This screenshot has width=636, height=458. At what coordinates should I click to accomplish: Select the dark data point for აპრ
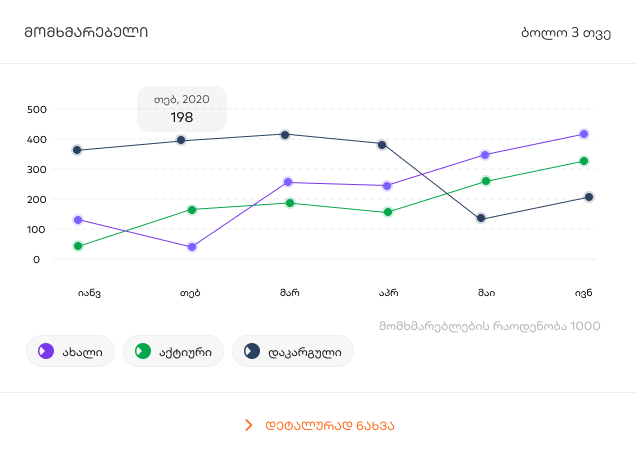pos(382,144)
